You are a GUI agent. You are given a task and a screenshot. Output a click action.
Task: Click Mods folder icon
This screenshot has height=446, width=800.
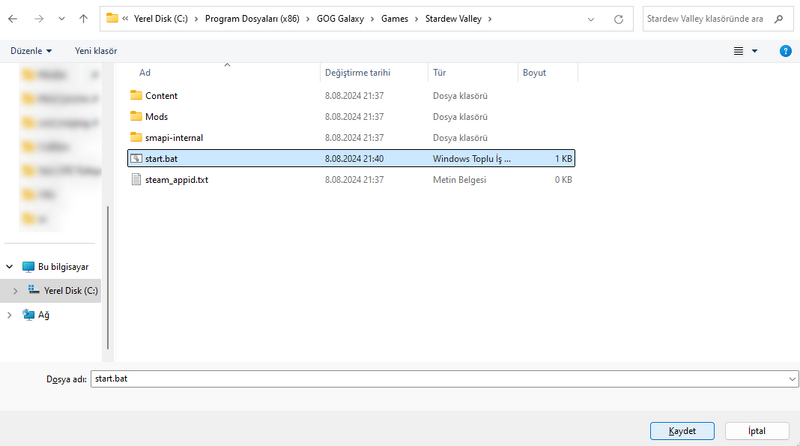[136, 116]
